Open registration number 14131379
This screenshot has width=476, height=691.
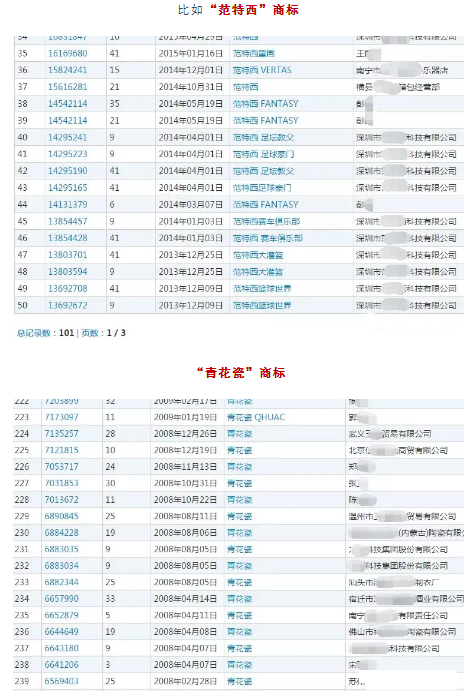click(67, 204)
